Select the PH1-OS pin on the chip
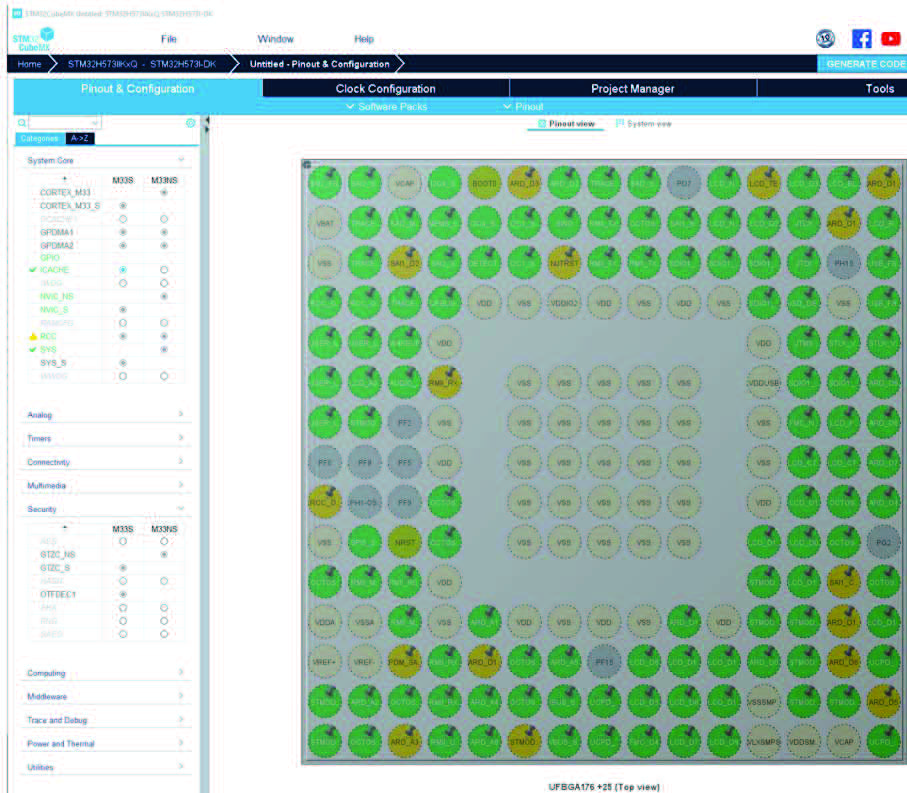Image resolution: width=907 pixels, height=793 pixels. [364, 503]
